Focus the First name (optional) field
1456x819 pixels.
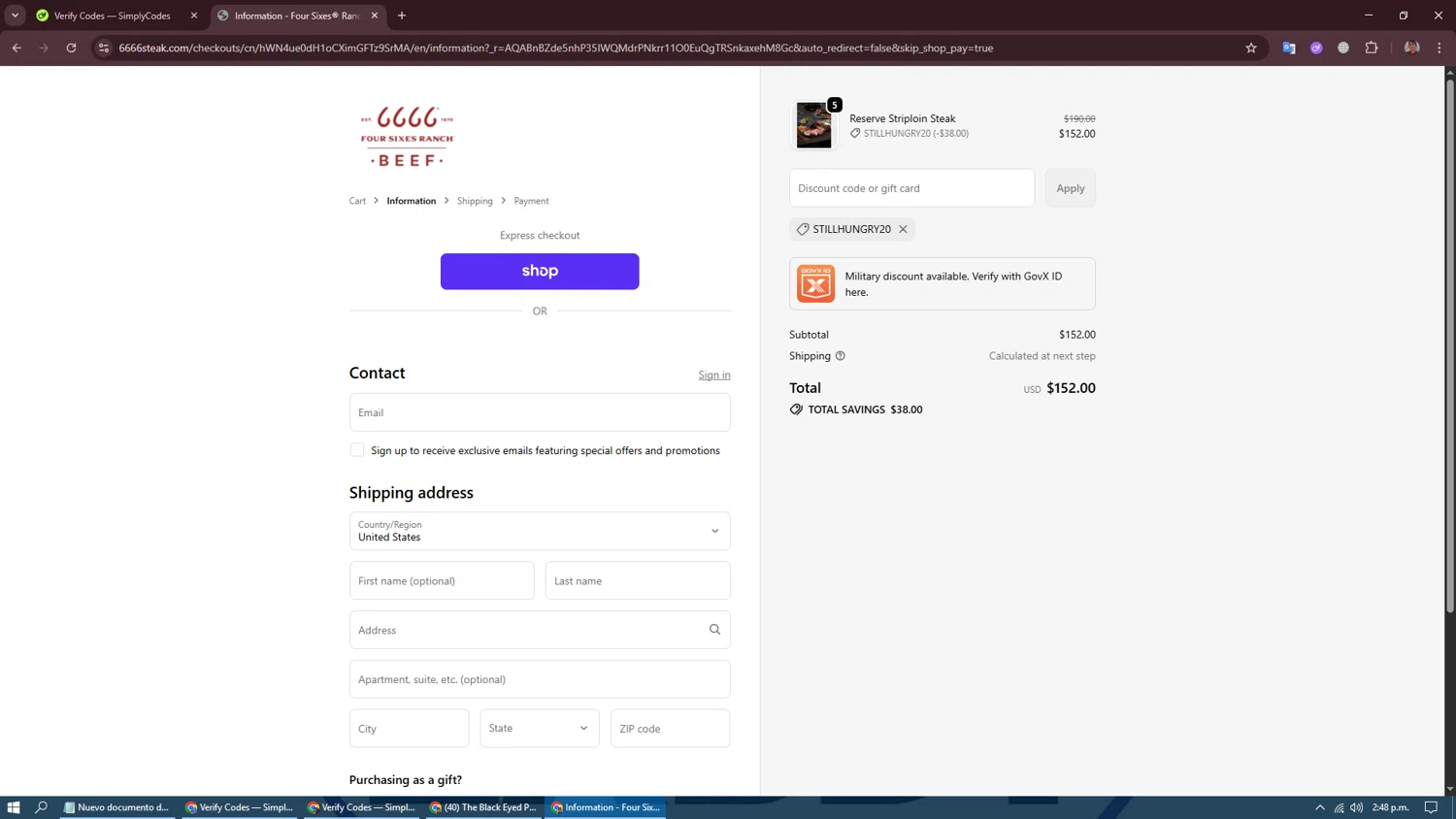tap(442, 580)
